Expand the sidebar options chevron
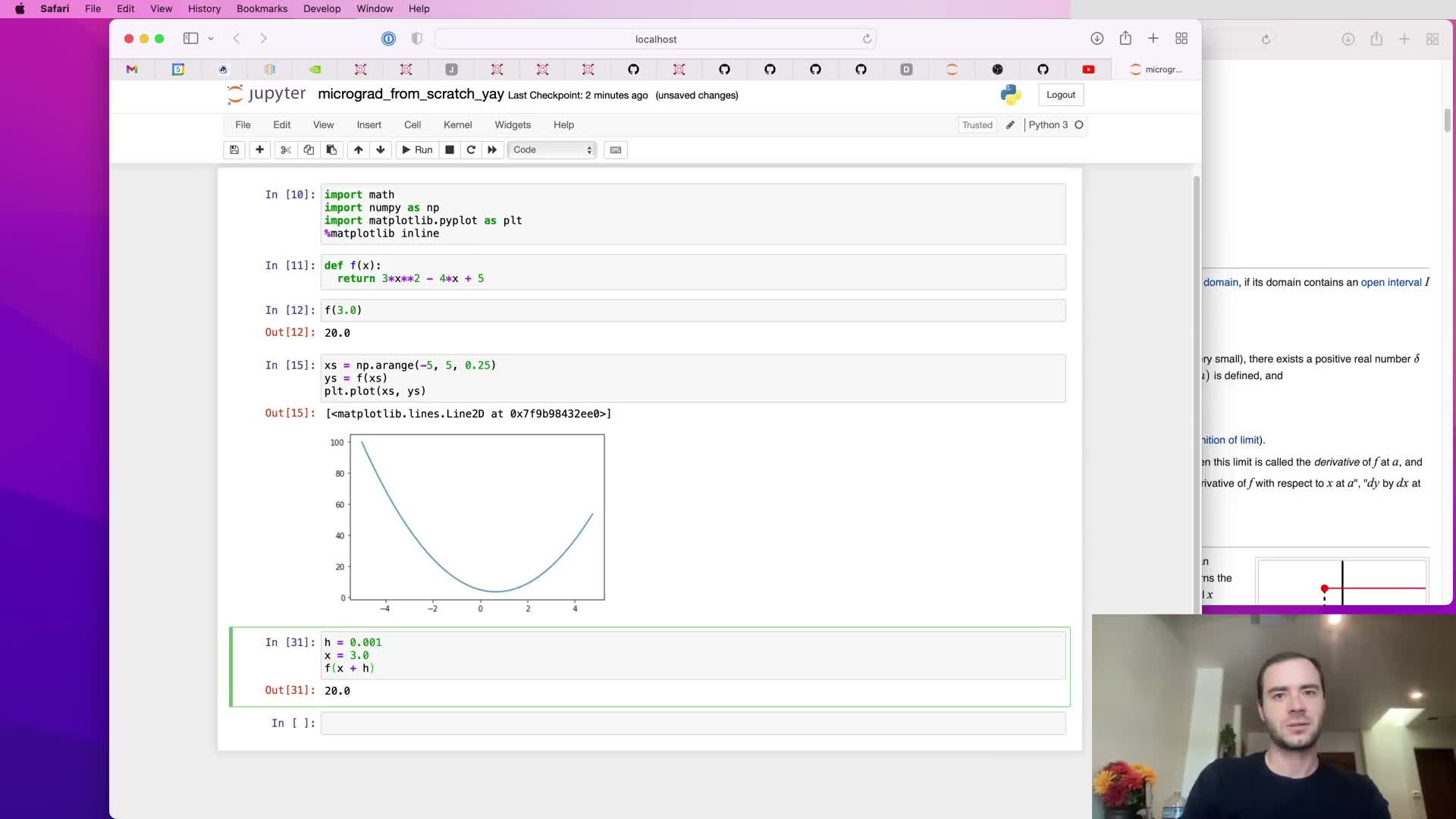Image resolution: width=1456 pixels, height=819 pixels. tap(211, 39)
